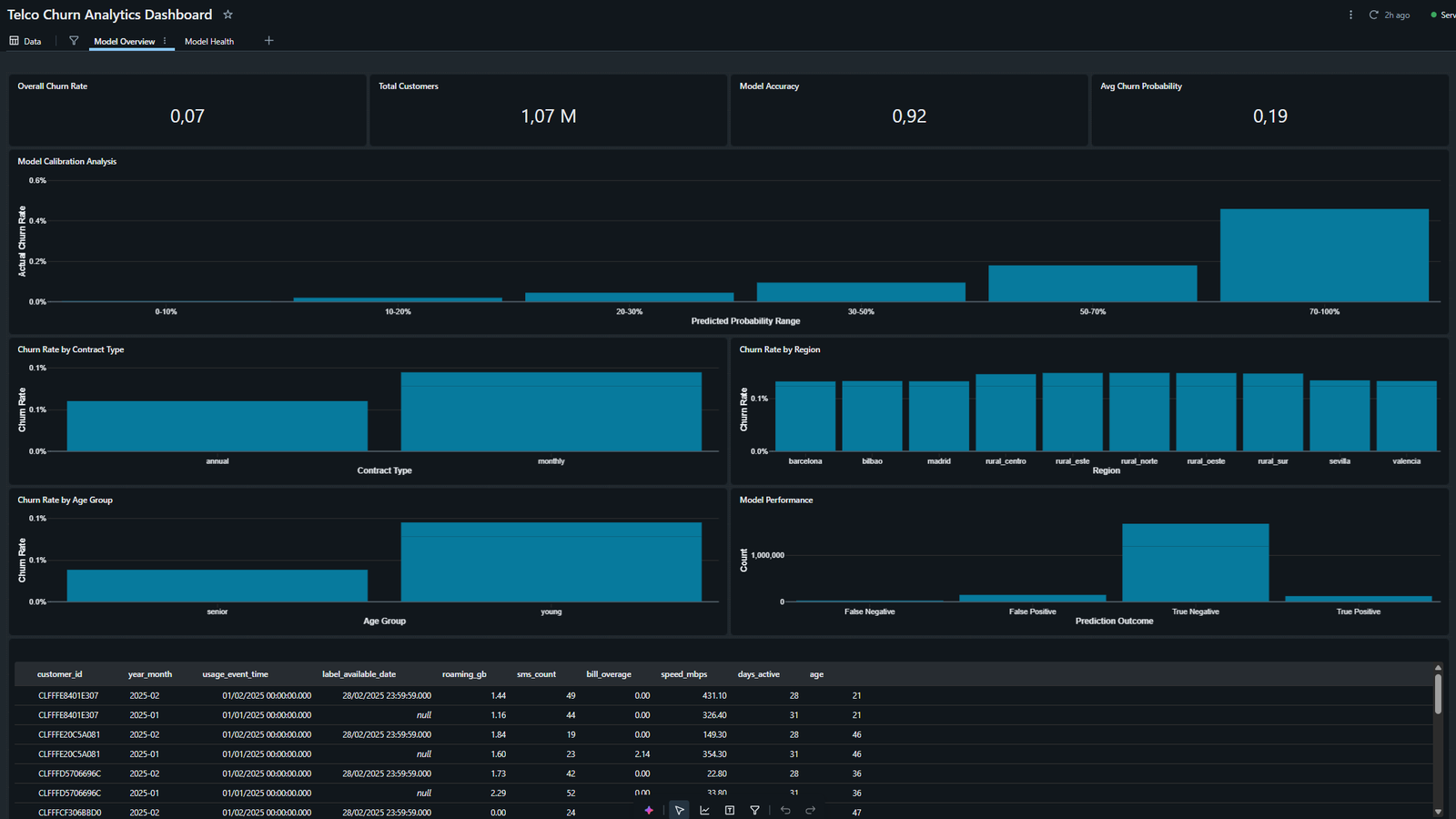Add a filter widget from bottom toolbar
Screen dimensions: 1456x819
pyautogui.click(x=754, y=810)
